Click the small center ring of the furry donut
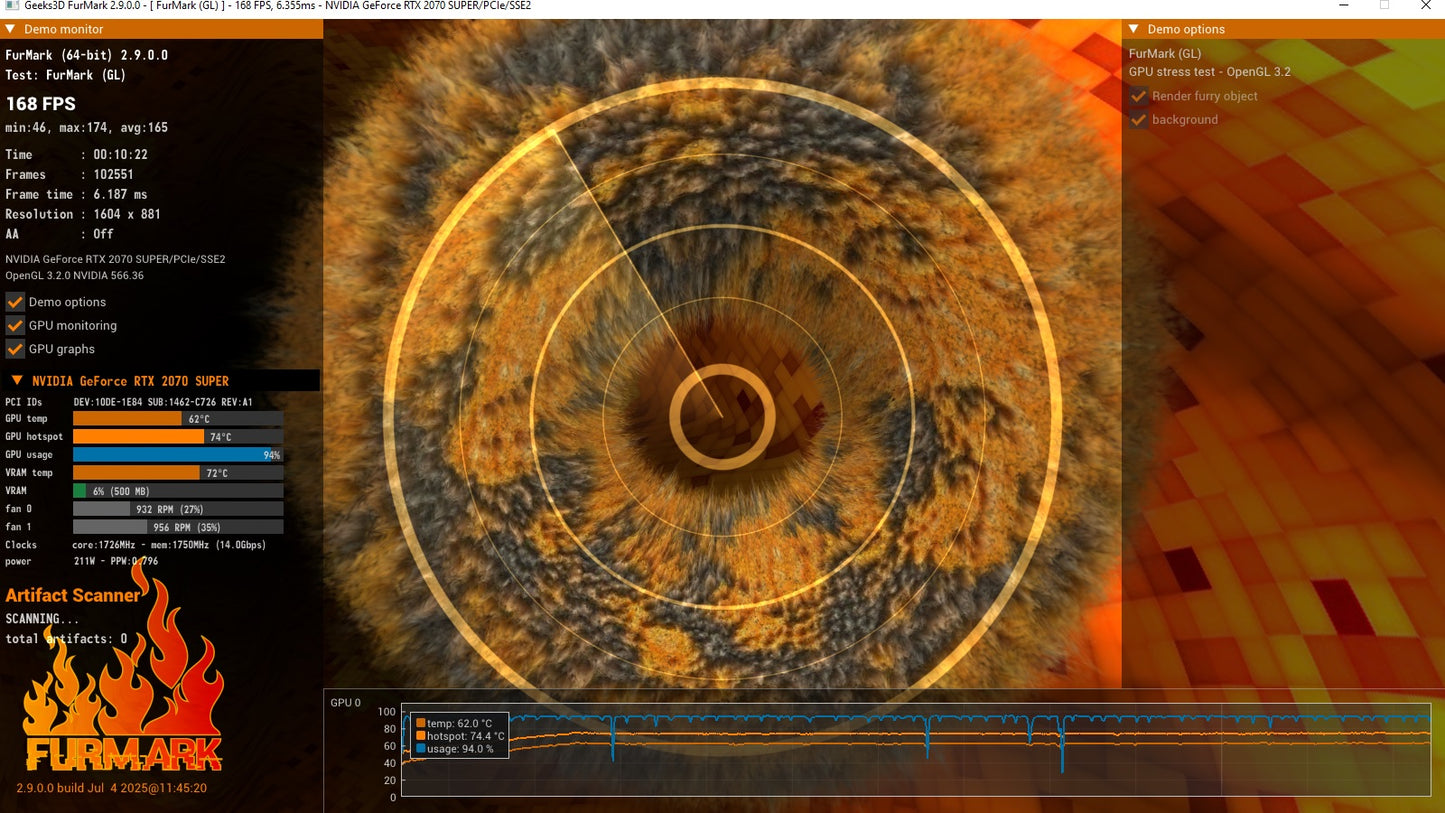This screenshot has height=813, width=1445. (x=722, y=417)
